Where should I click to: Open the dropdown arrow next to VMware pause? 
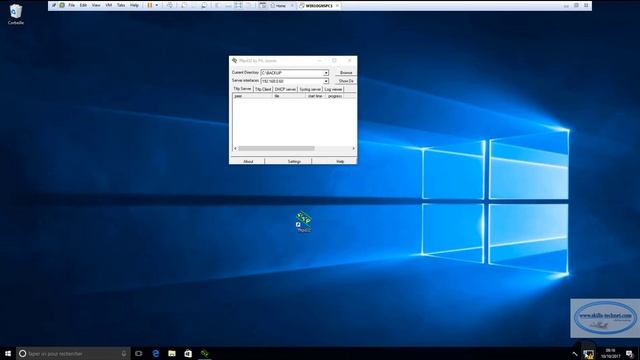pos(157,5)
